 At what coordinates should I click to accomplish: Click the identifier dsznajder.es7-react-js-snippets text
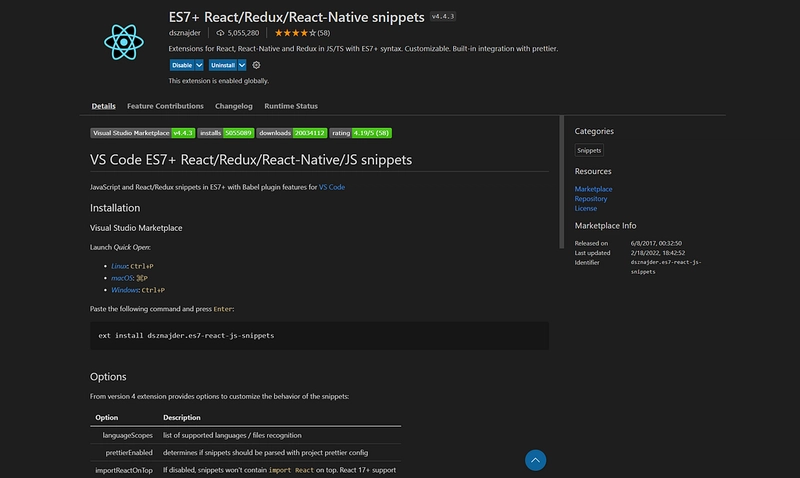click(x=666, y=267)
